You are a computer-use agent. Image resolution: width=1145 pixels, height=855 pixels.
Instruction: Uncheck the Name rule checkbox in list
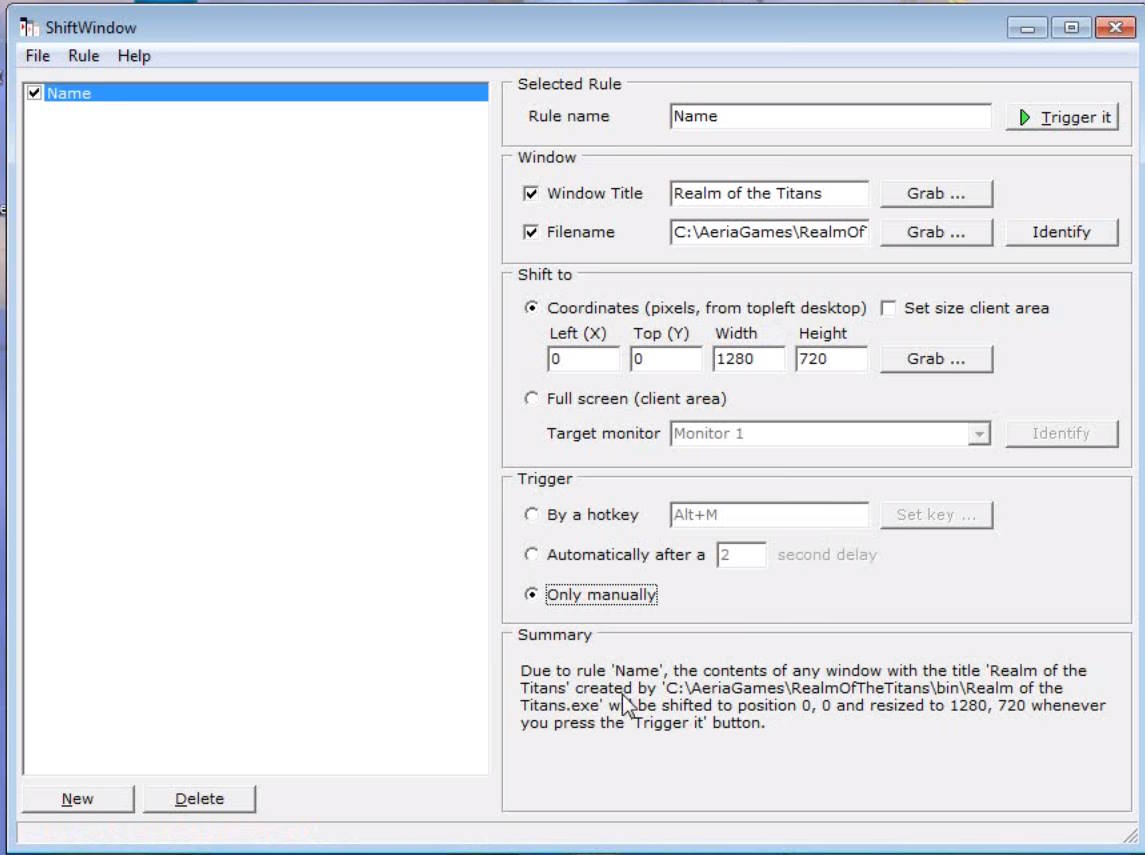(35, 93)
